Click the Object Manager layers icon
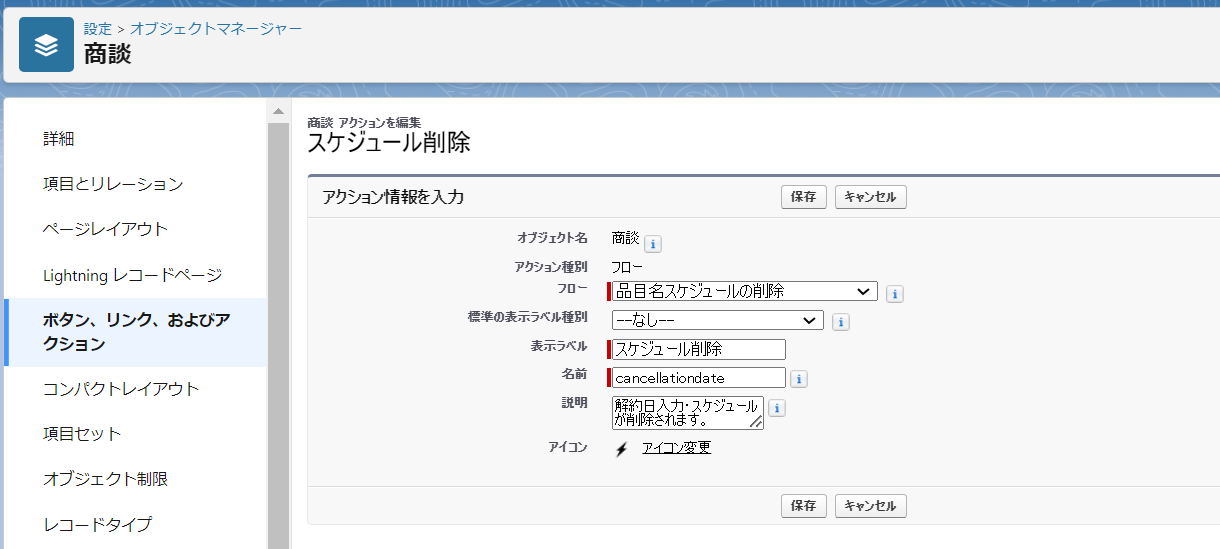 coord(46,45)
